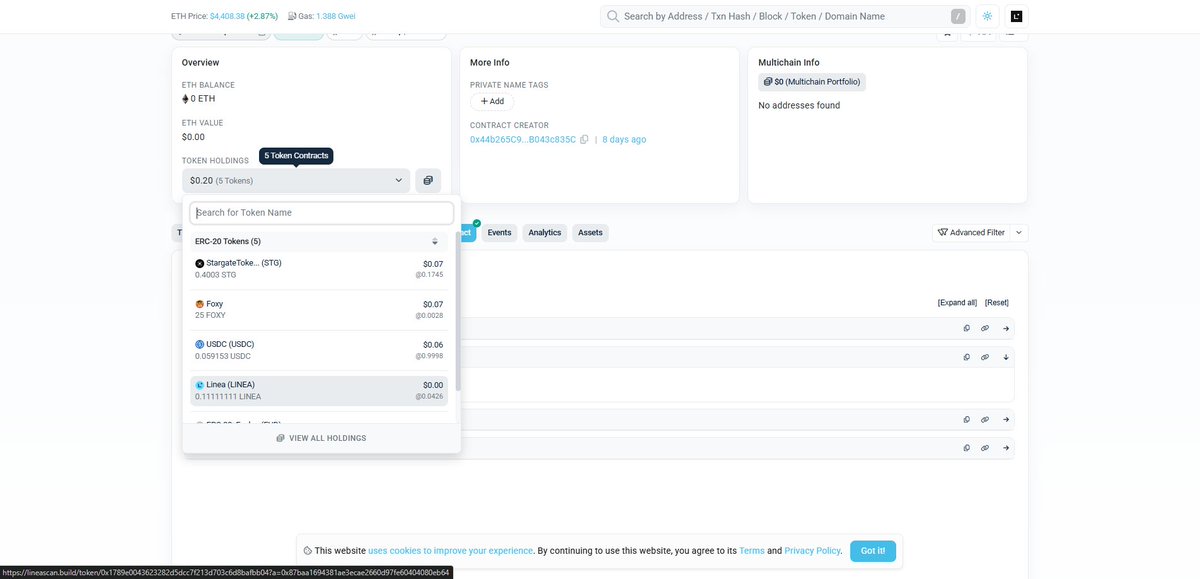Open 'uses cookies to improve your experience' link
Viewport: 1200px width, 579px height.
[451, 551]
